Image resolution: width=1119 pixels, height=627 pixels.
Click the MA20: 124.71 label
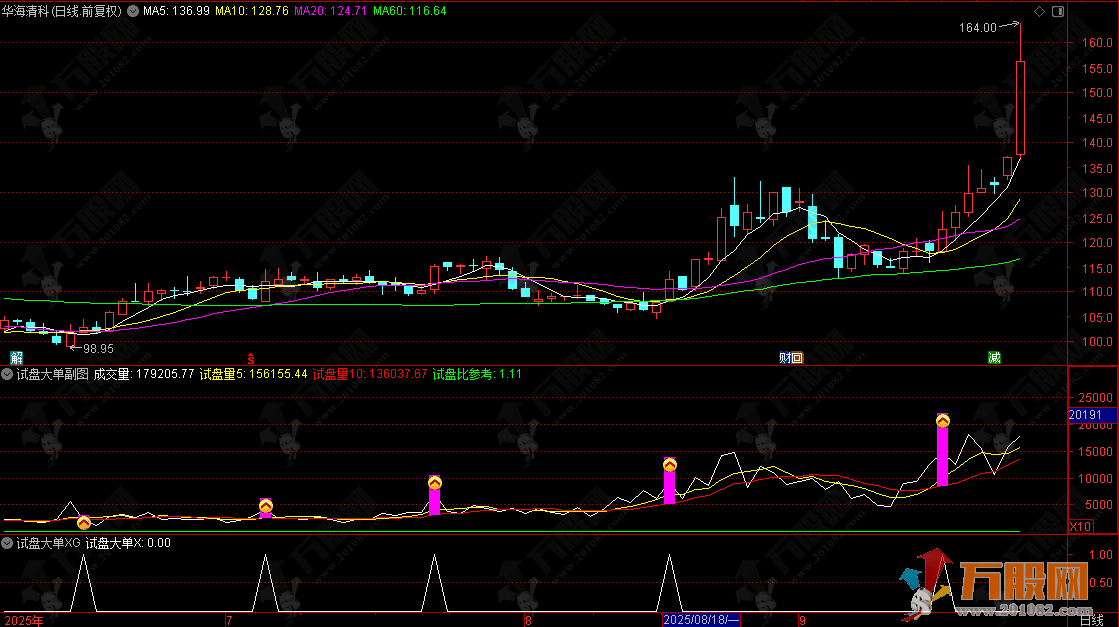(x=330, y=11)
